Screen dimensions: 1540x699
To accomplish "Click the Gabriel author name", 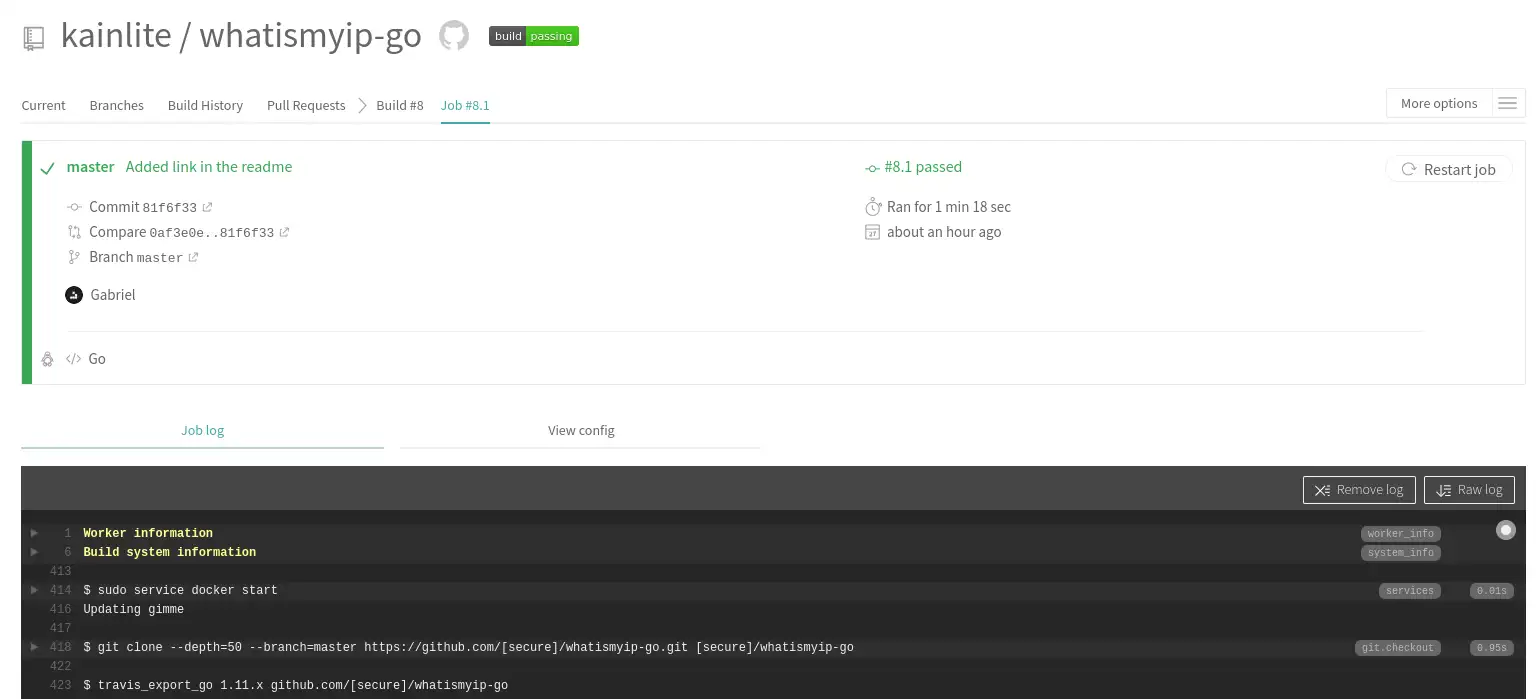I will click(113, 295).
